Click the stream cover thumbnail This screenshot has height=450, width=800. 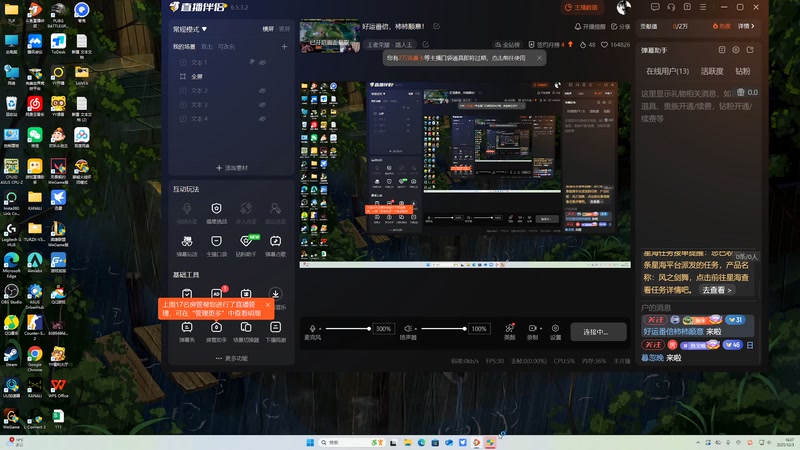(x=330, y=36)
